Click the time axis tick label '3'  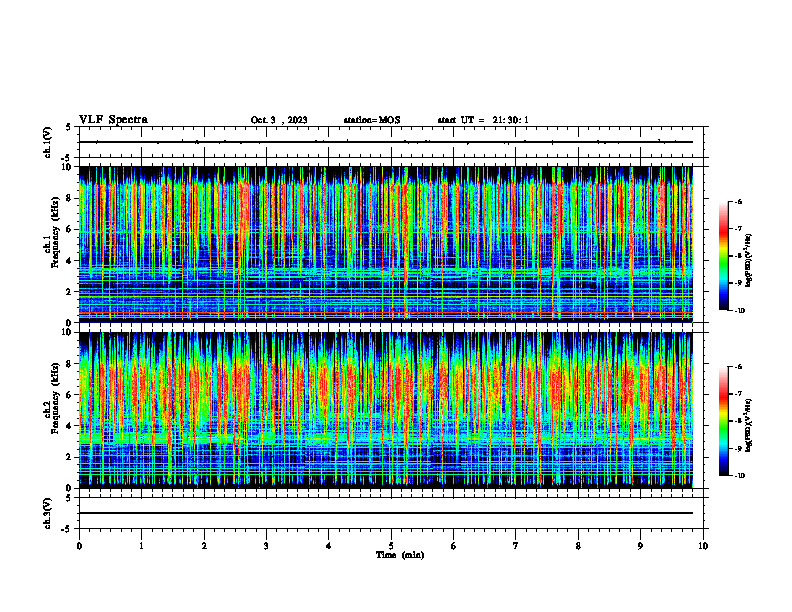point(266,546)
